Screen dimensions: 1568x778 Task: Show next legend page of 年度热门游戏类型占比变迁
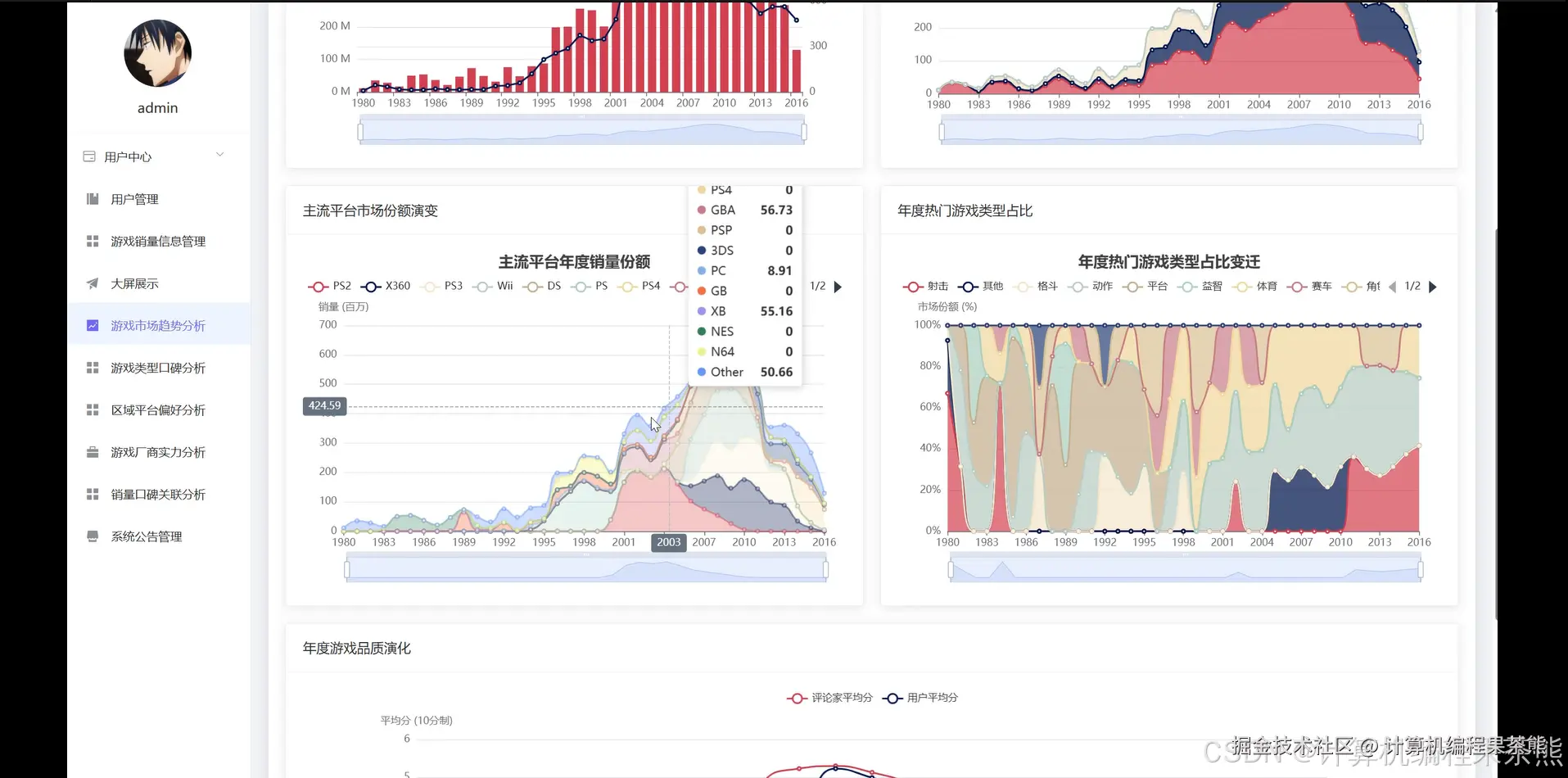point(1432,287)
